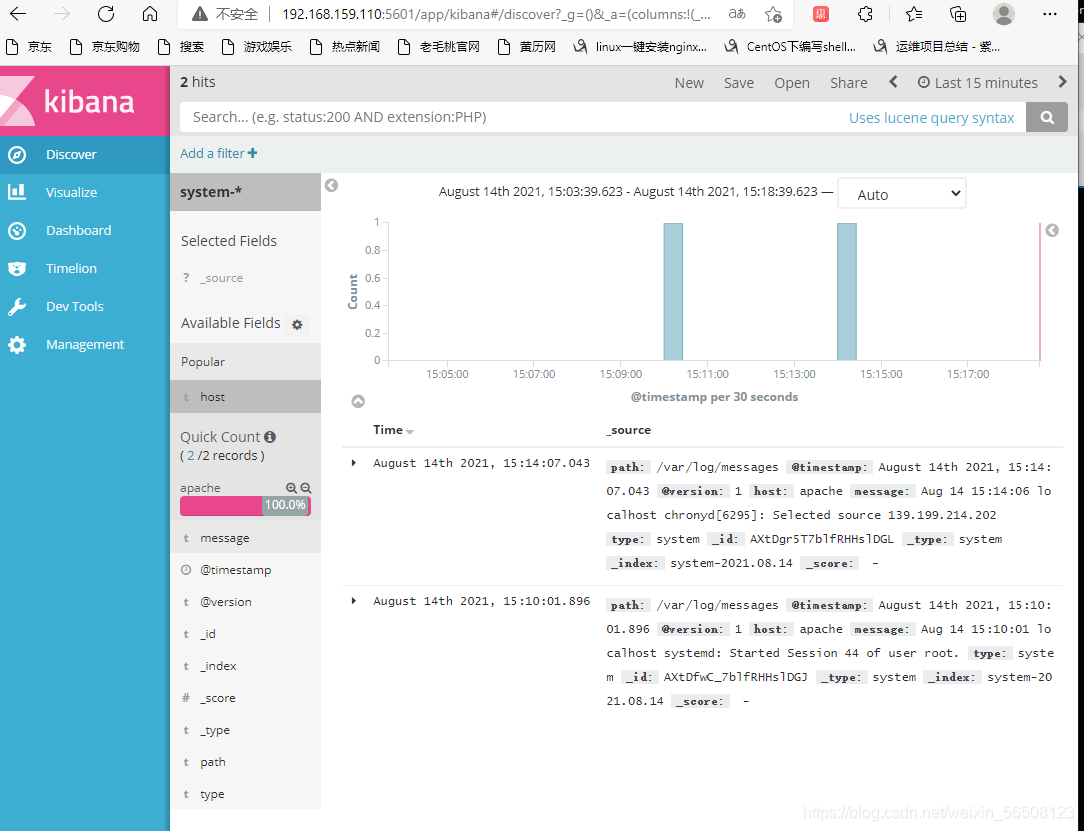Expand the 15:10:01.896 log row
Image resolution: width=1084 pixels, height=831 pixels.
coord(354,601)
